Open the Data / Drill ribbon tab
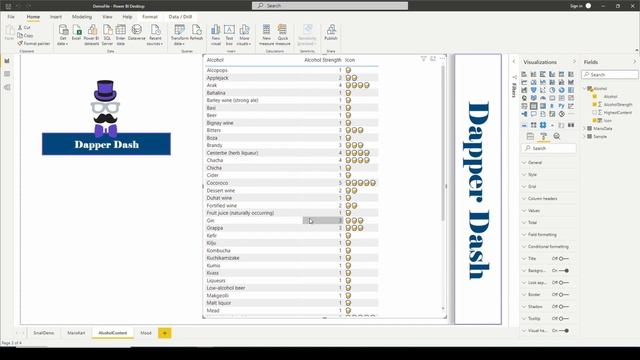Viewport: 640px width, 360px height. 180,17
